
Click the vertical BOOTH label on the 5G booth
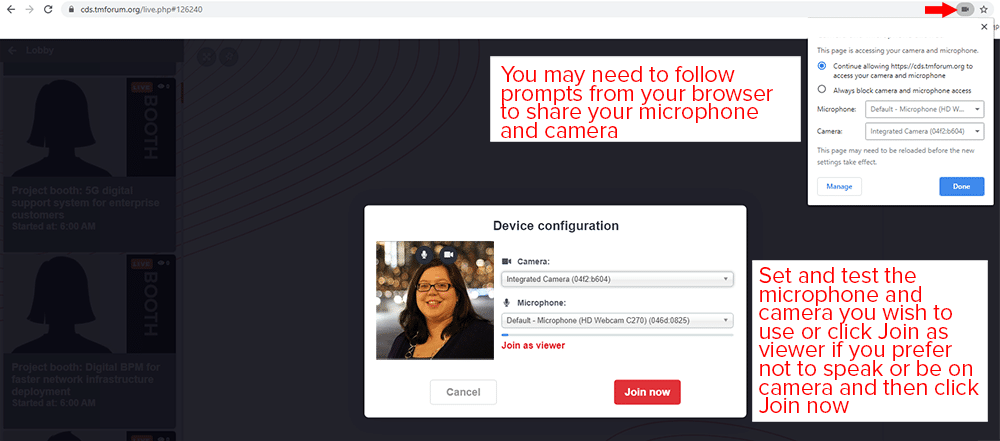pos(150,127)
